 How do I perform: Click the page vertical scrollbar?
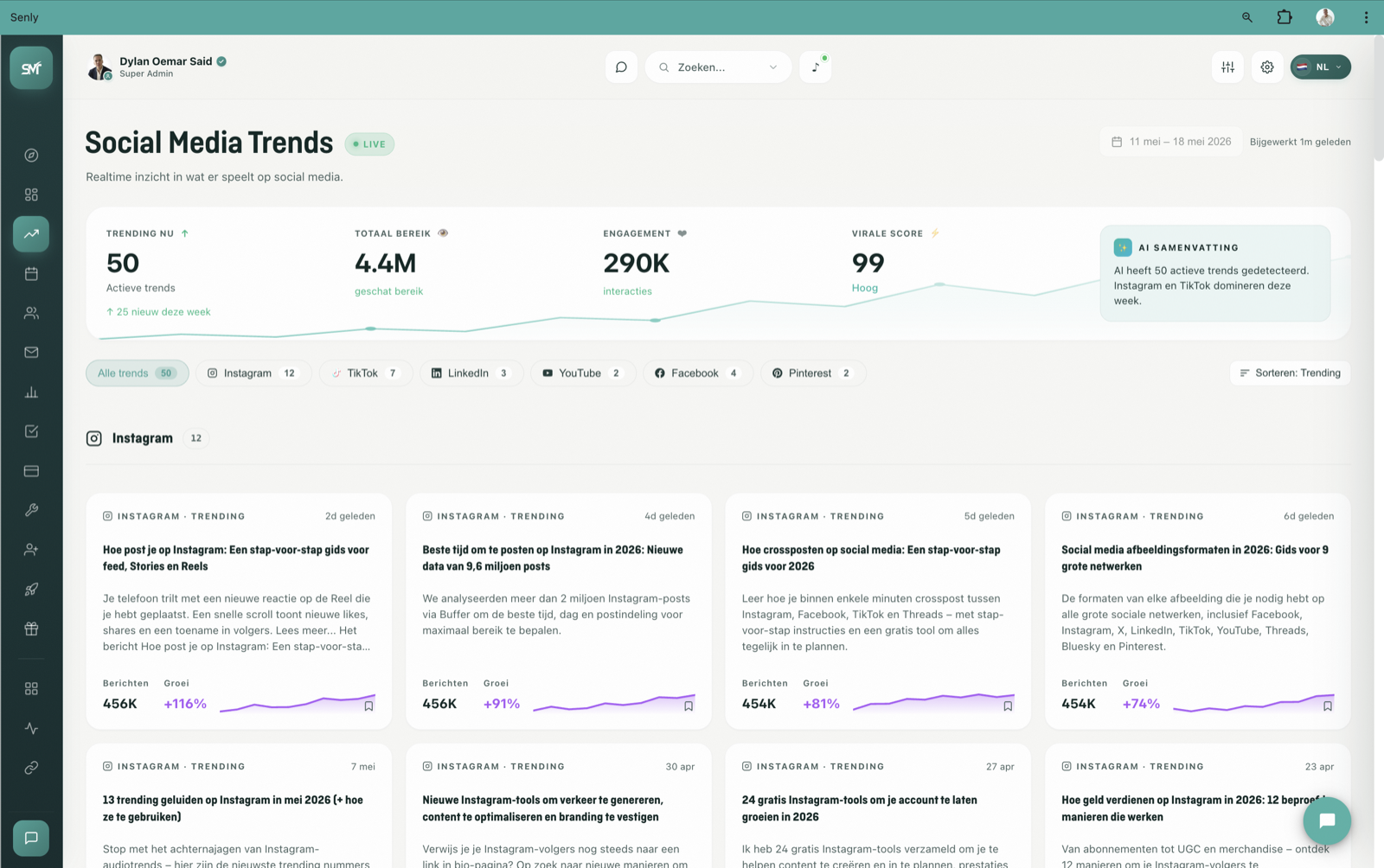1378,98
